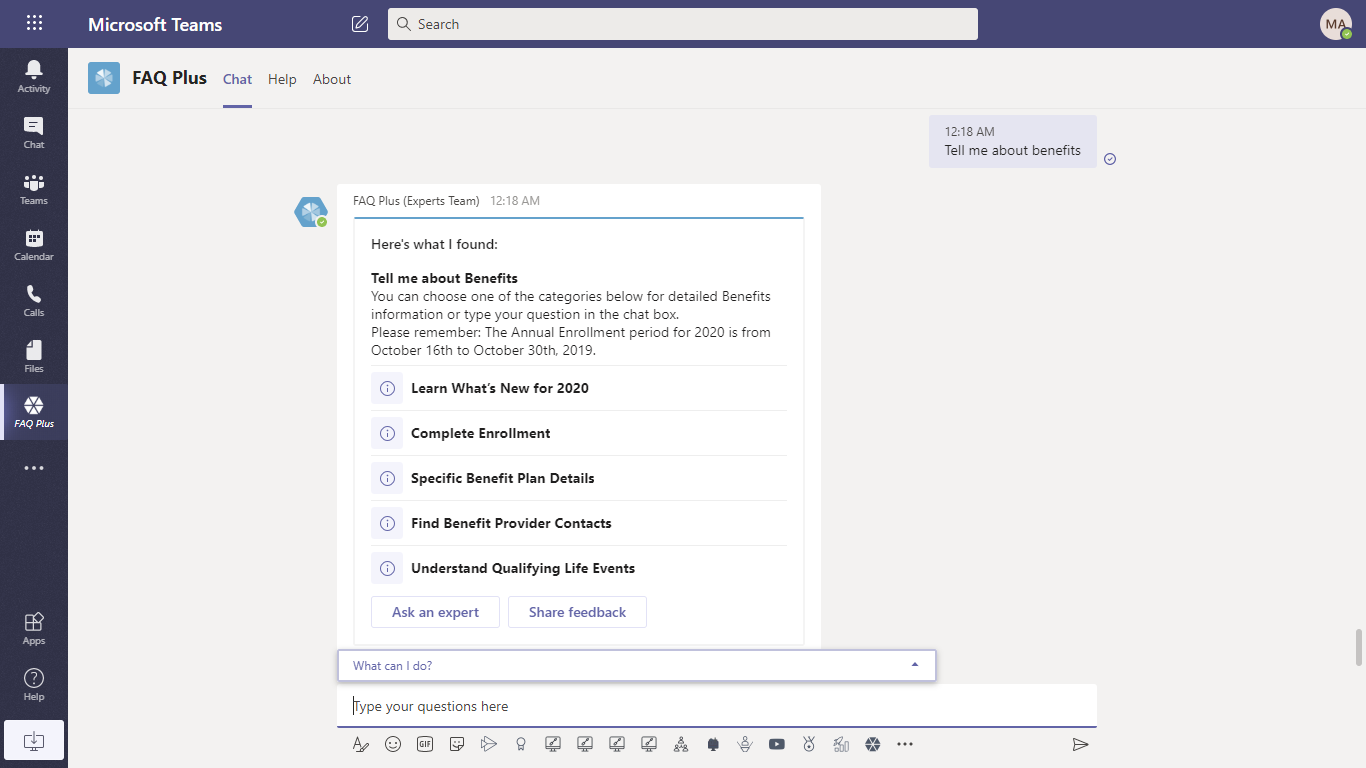Click the FAQ Plus app logo in header
The image size is (1366, 768).
[x=104, y=78]
